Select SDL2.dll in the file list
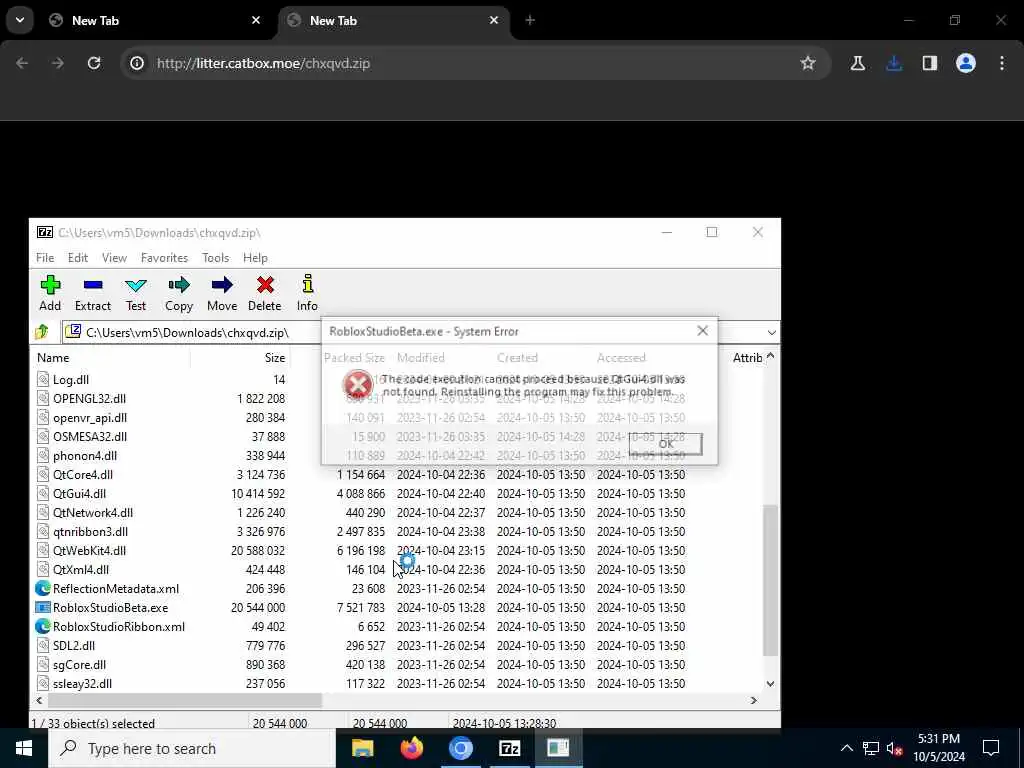 tap(73, 645)
